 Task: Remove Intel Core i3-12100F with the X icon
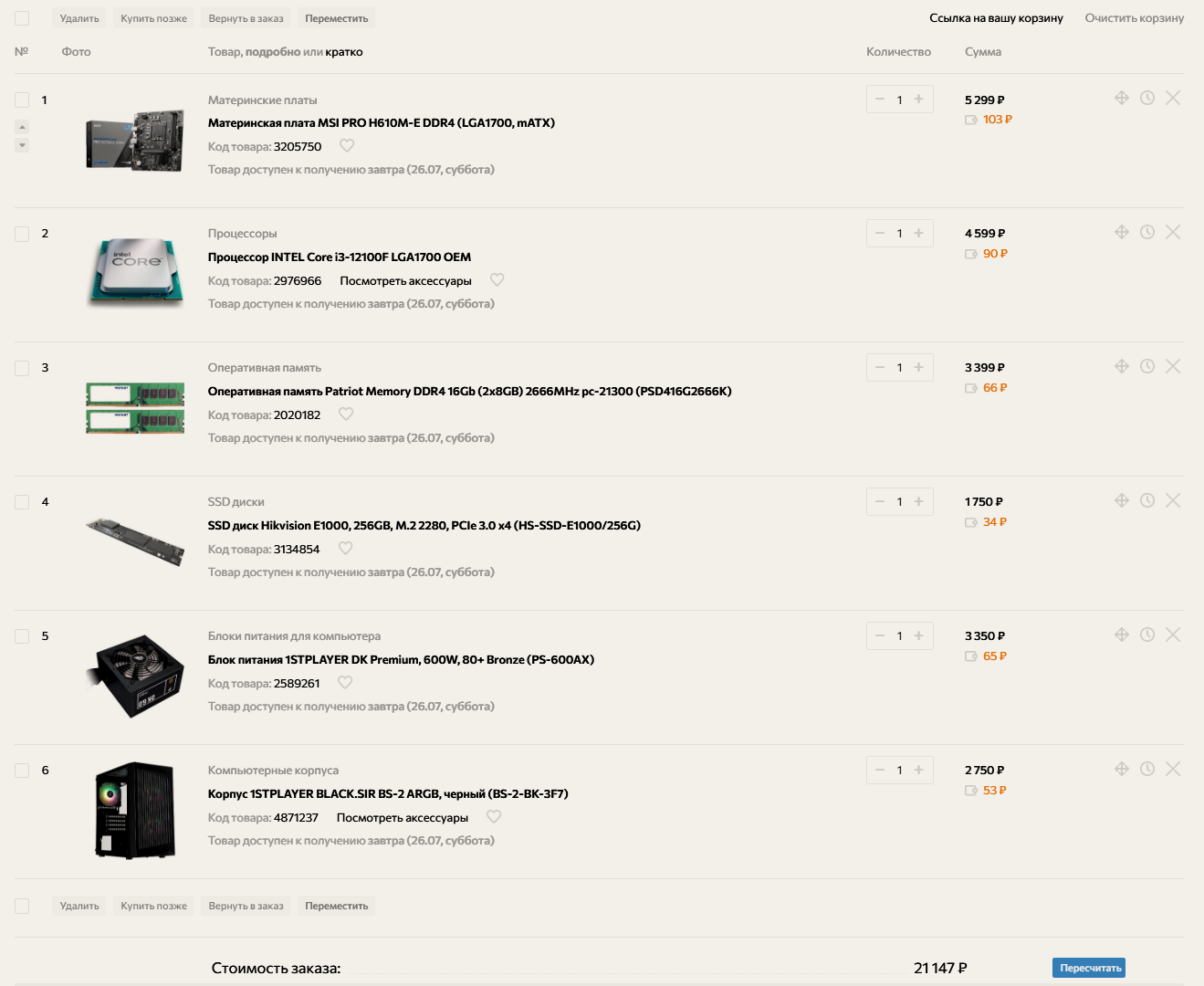[x=1173, y=232]
